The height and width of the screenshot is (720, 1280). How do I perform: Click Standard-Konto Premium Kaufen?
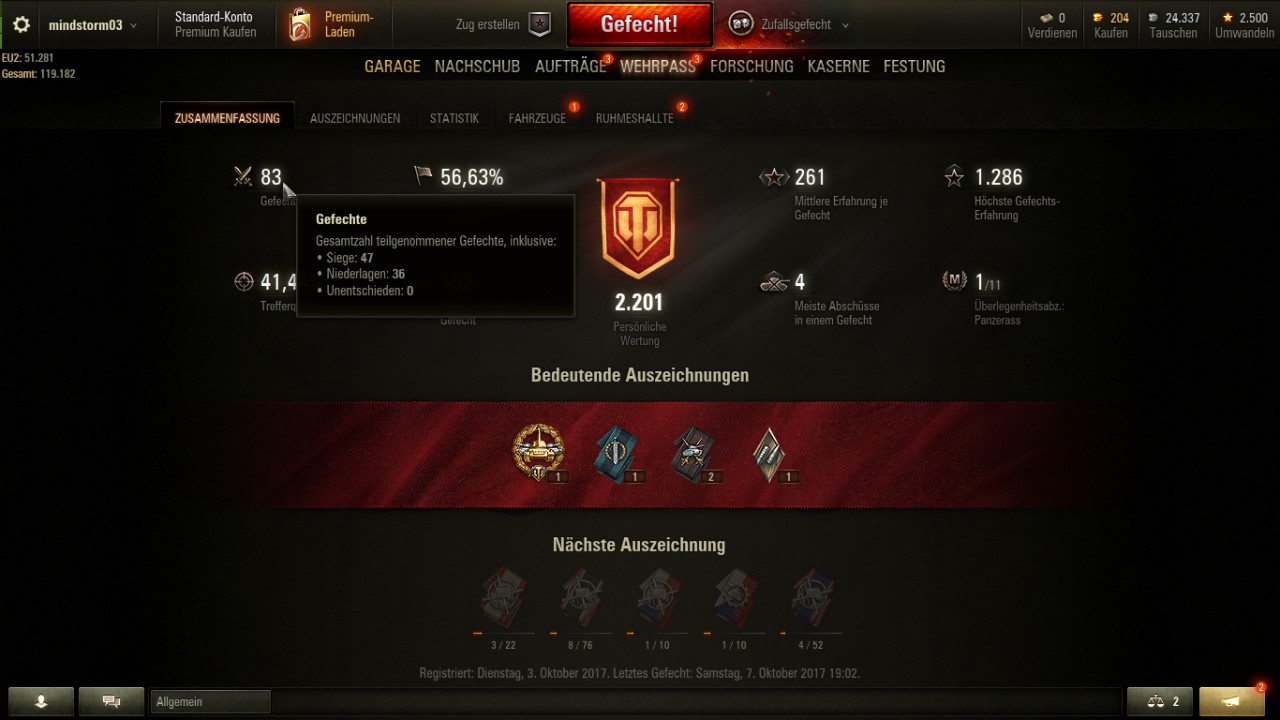click(215, 25)
